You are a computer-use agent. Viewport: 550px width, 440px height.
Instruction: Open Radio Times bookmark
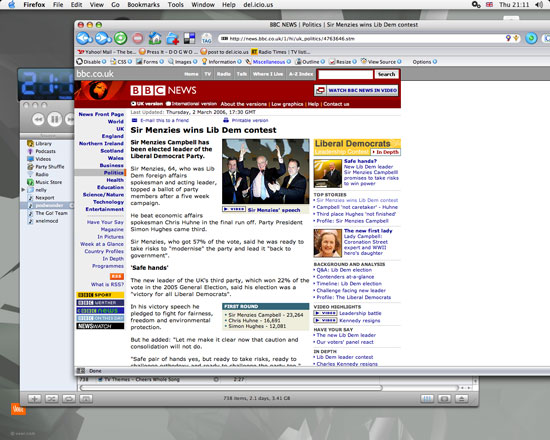pos(280,52)
